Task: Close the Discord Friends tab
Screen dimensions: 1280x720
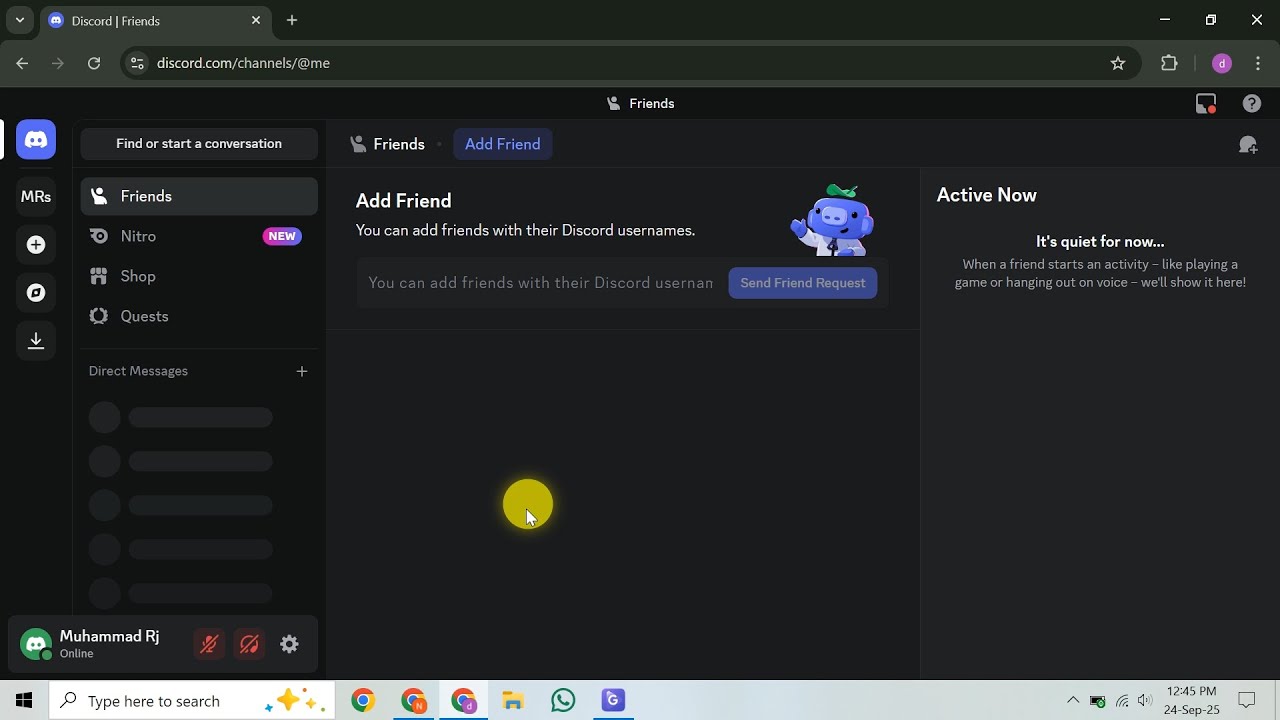Action: [x=256, y=20]
